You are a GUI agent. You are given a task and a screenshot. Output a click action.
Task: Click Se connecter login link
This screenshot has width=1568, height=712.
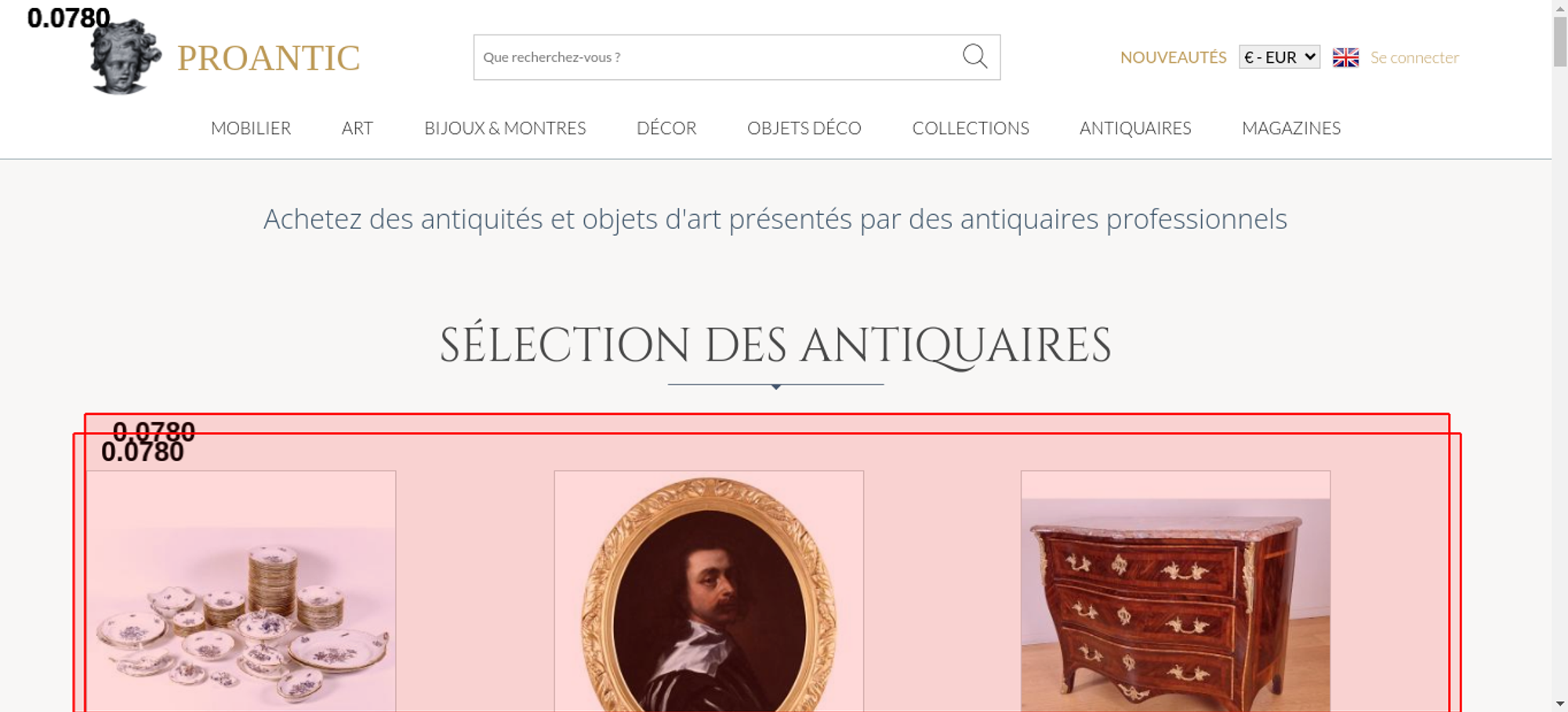(x=1414, y=57)
